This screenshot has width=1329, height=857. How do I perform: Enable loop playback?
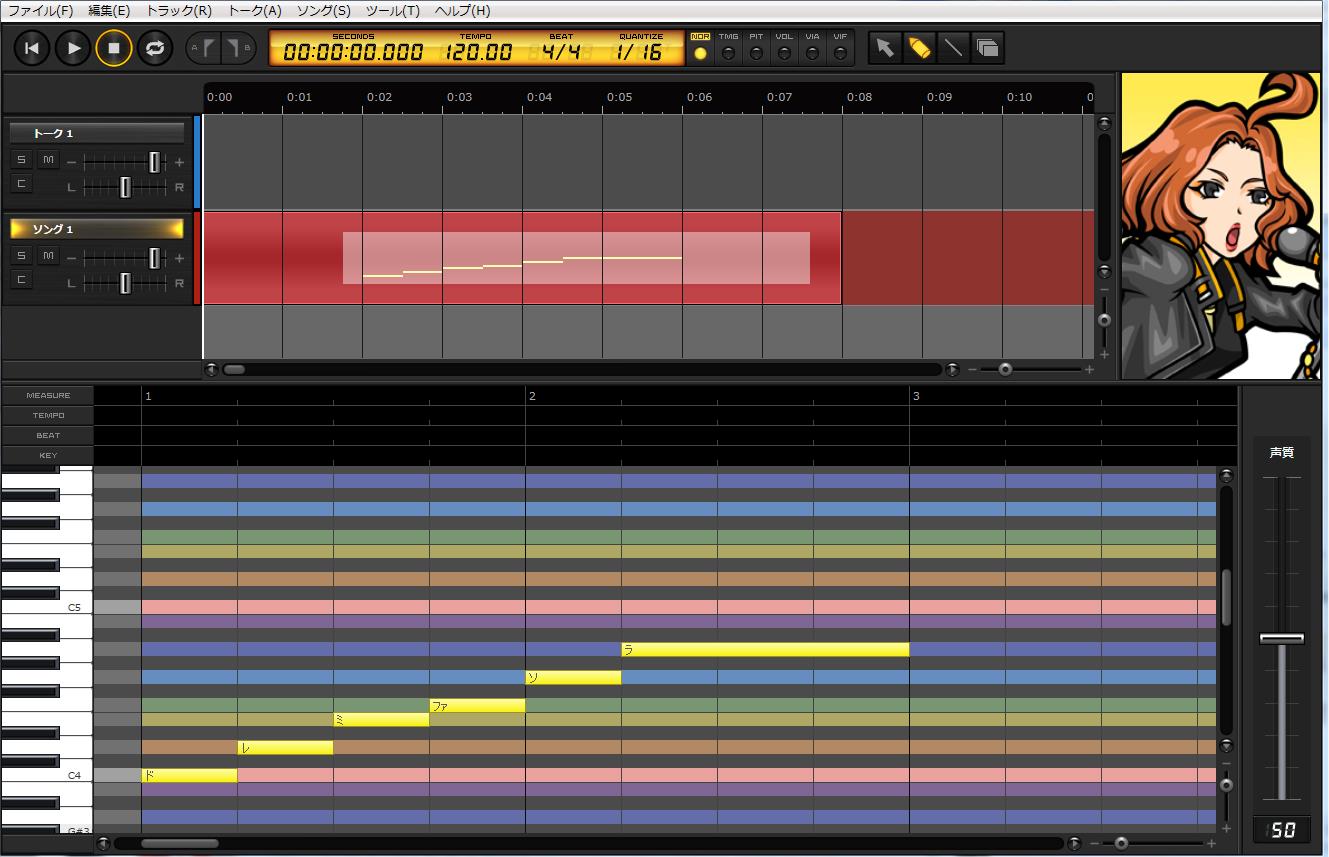(x=155, y=47)
